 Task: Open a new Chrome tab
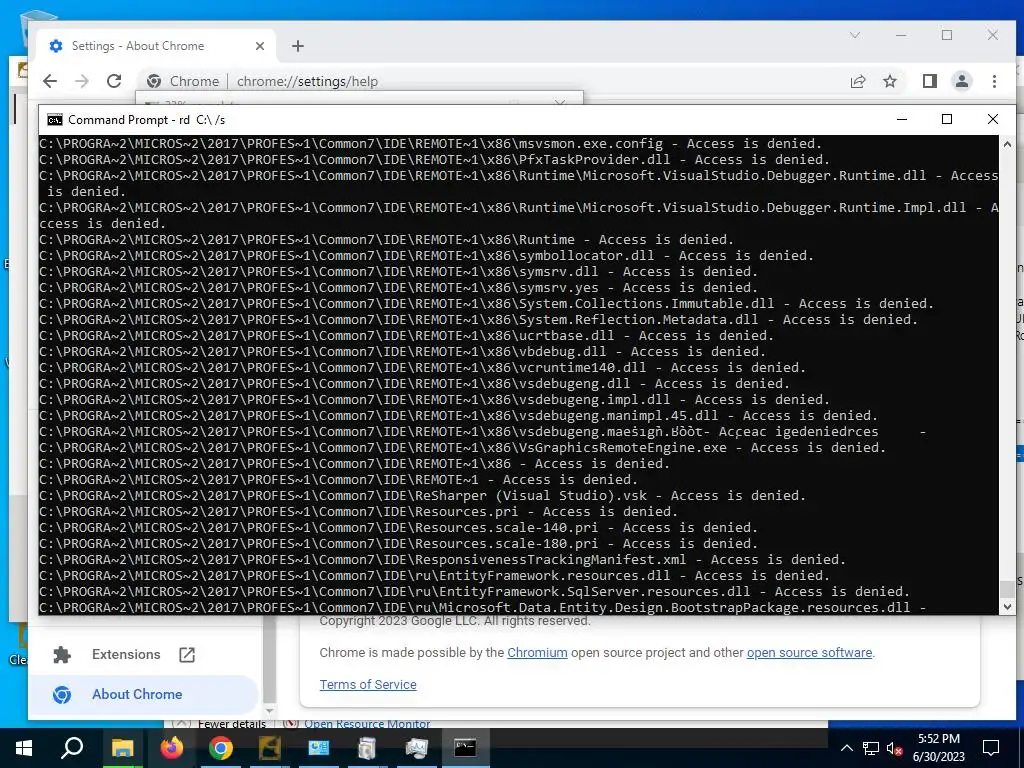(298, 46)
